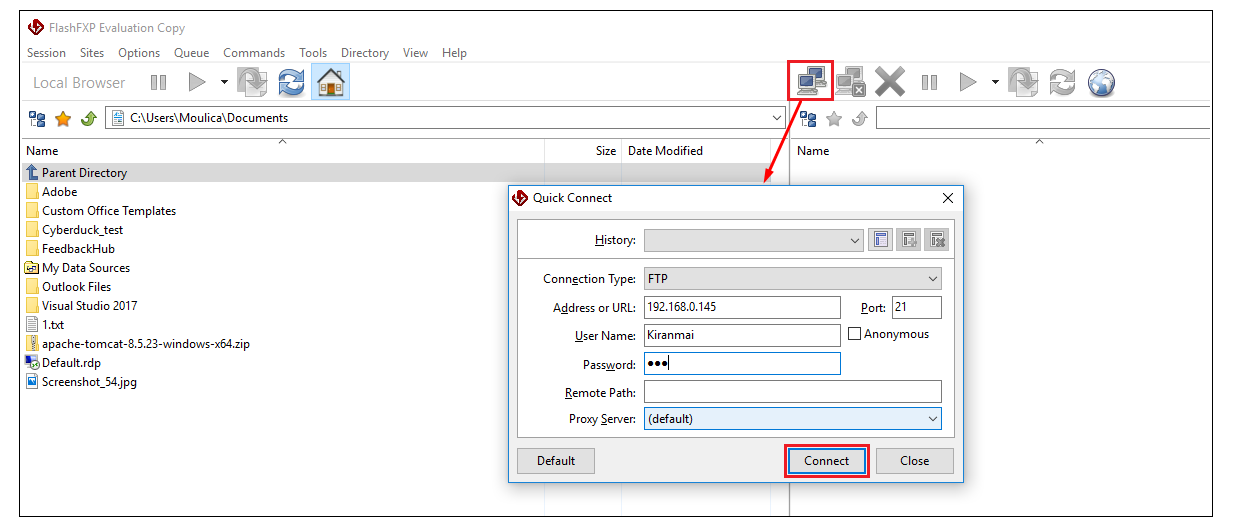Screen dimensions: 1233x531
Task: Click the remote folder tree icon
Action: [808, 119]
